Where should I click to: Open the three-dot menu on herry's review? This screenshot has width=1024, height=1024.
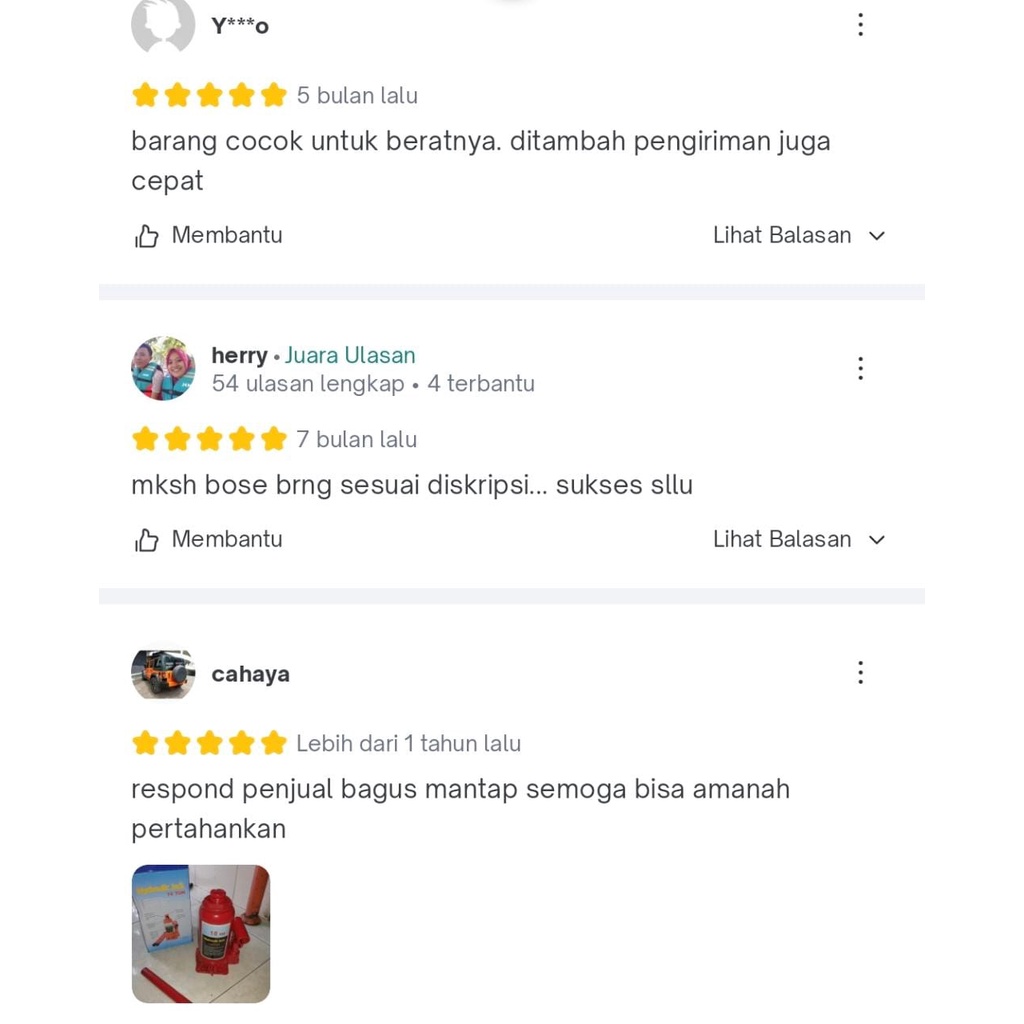point(860,368)
